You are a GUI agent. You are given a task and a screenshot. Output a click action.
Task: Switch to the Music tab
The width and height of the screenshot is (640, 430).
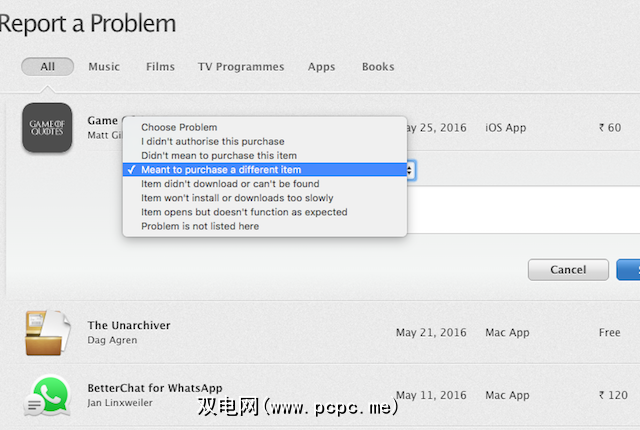104,66
